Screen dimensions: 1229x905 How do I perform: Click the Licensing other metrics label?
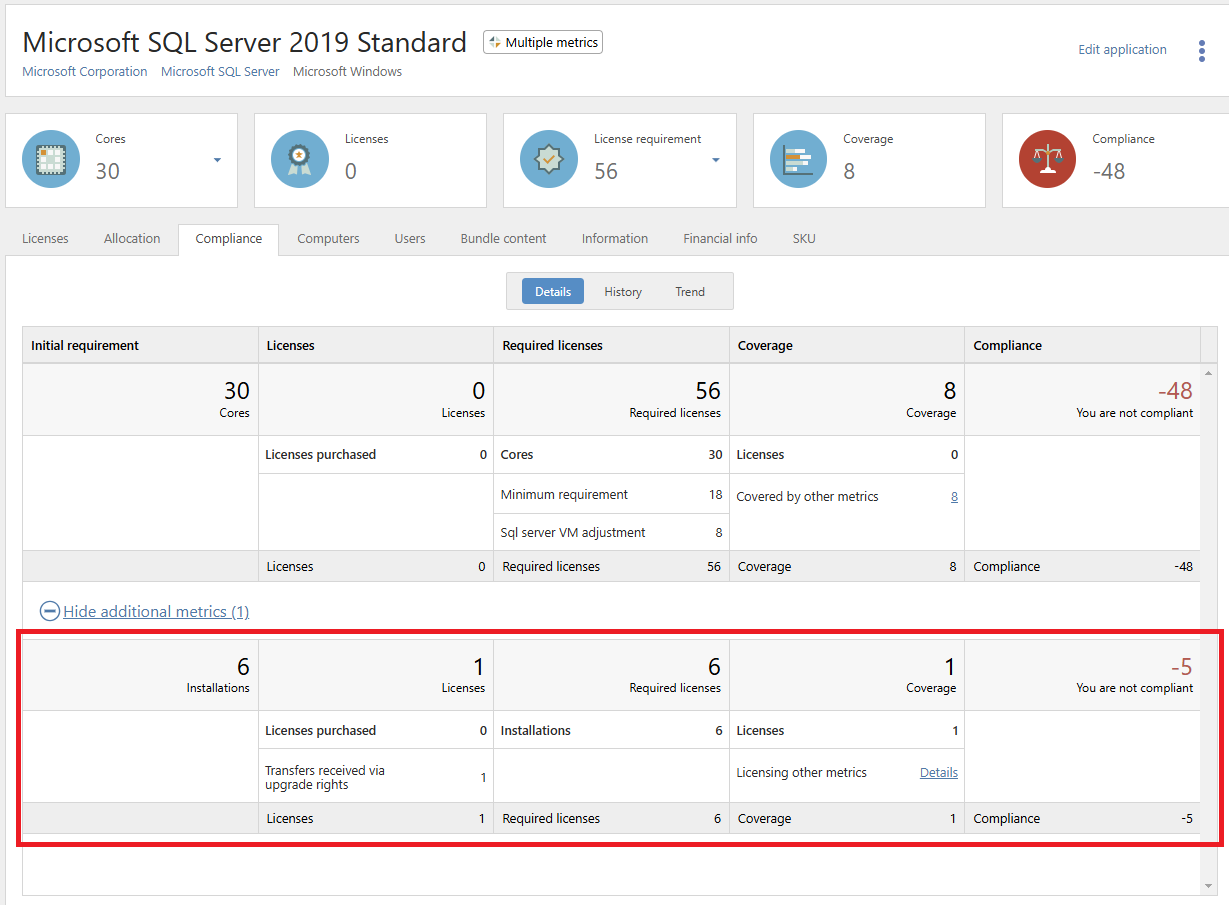(x=802, y=772)
